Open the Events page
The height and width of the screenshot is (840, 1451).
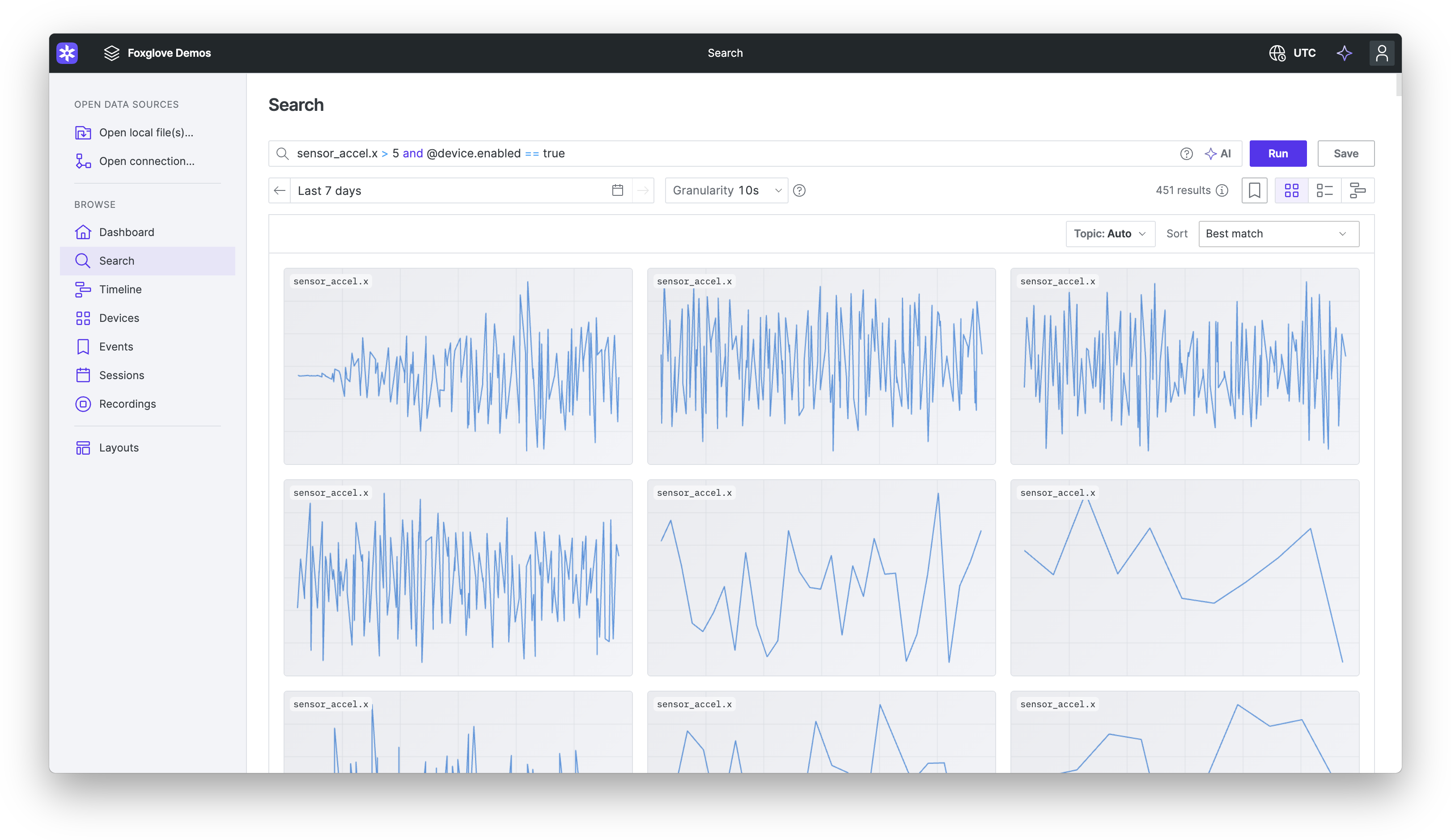click(x=148, y=346)
